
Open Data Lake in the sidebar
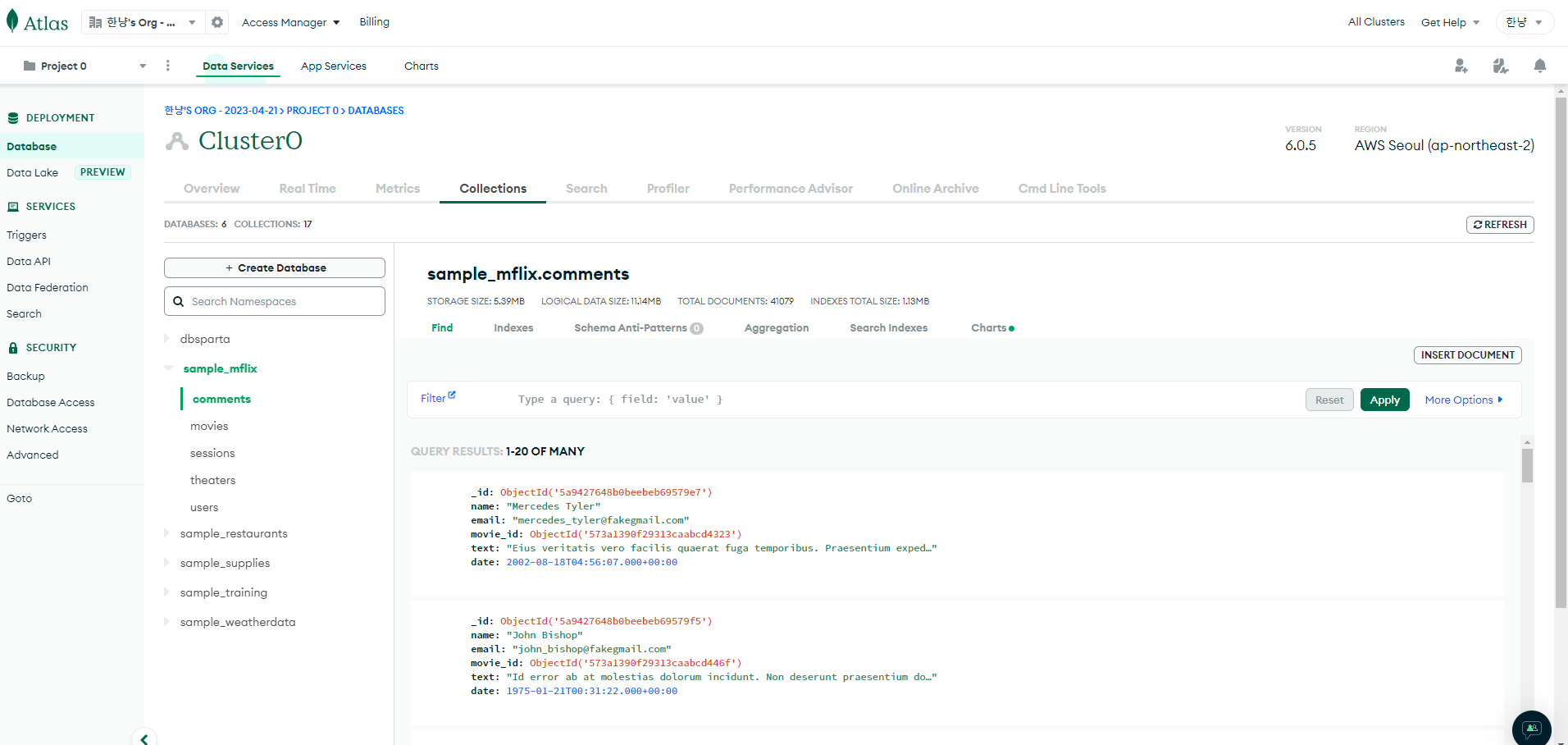[32, 172]
